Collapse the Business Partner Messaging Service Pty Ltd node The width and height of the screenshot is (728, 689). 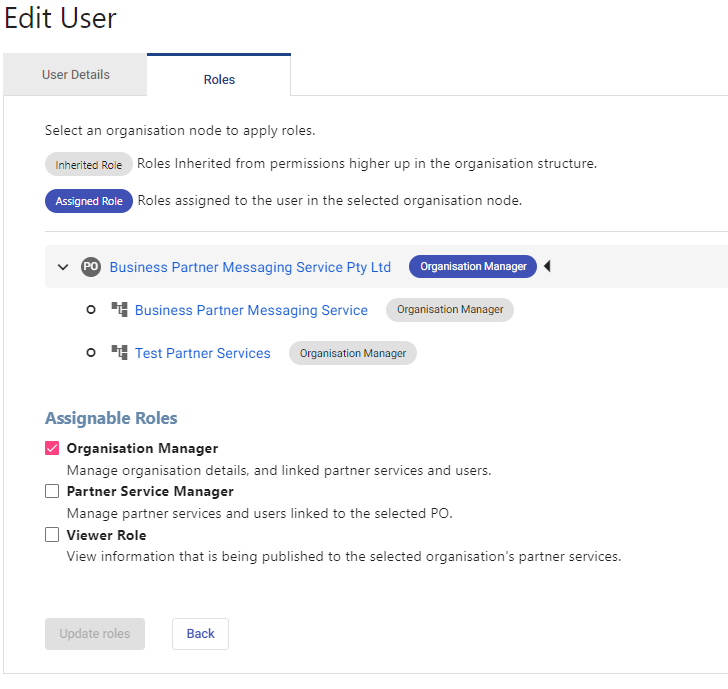[x=63, y=267]
